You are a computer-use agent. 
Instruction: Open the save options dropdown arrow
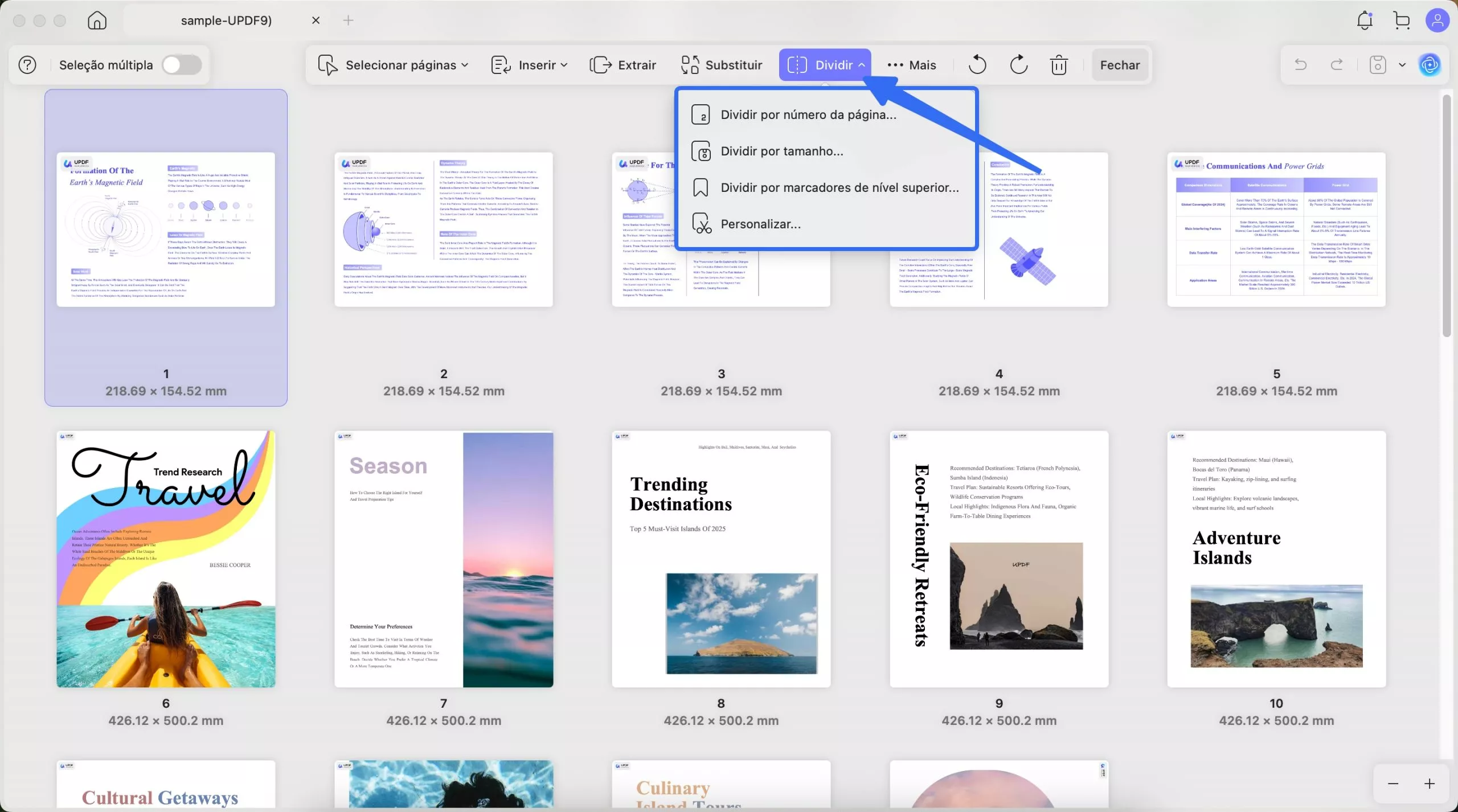(x=1402, y=65)
